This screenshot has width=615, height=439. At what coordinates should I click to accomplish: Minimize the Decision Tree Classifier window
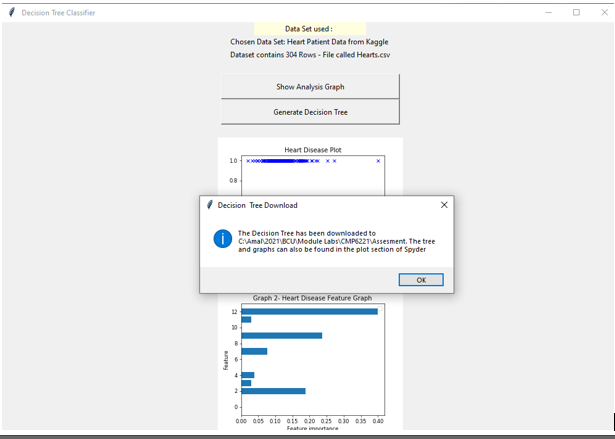[x=548, y=13]
